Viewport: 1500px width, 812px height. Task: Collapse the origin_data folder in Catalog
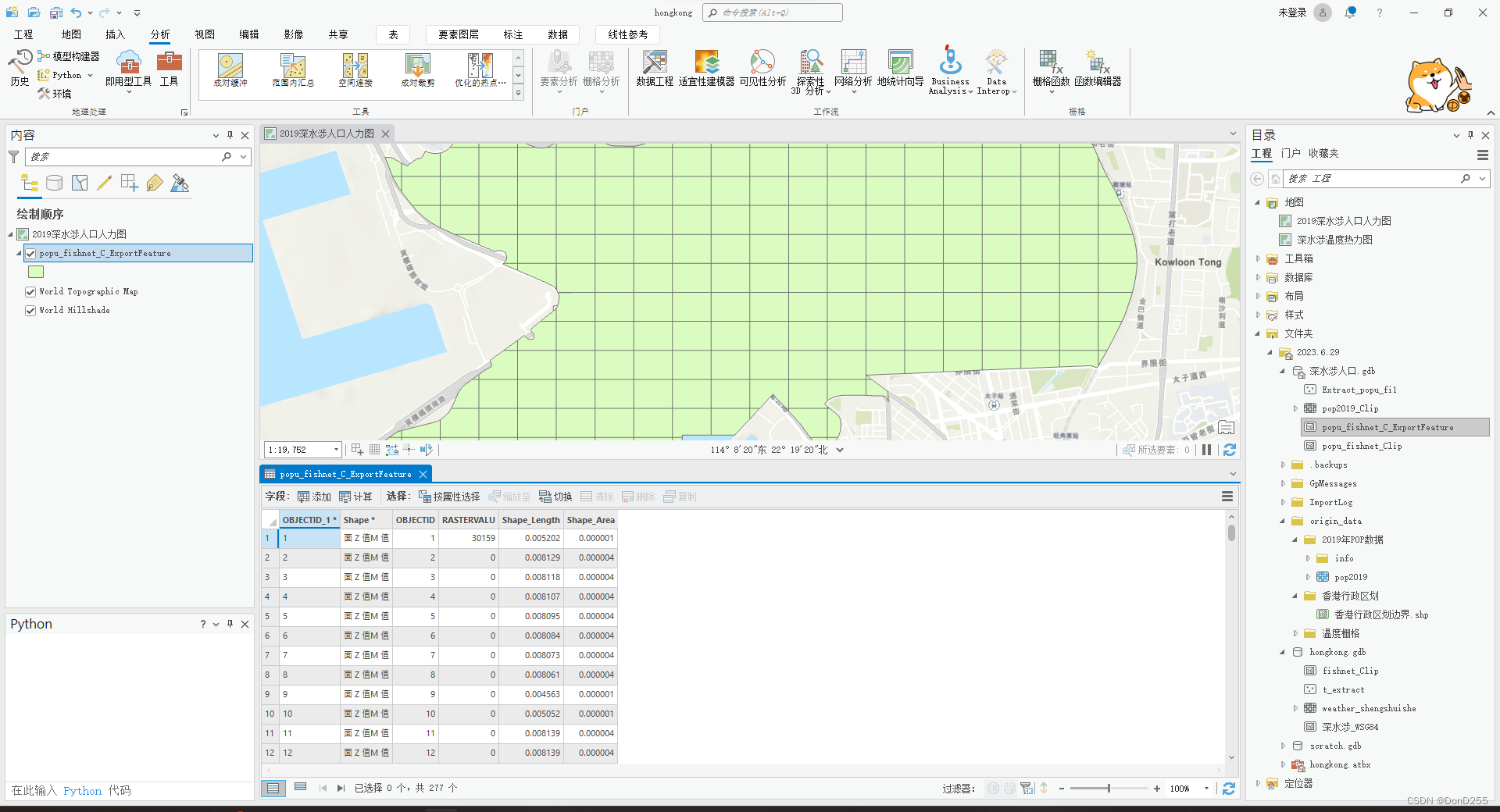[1283, 521]
